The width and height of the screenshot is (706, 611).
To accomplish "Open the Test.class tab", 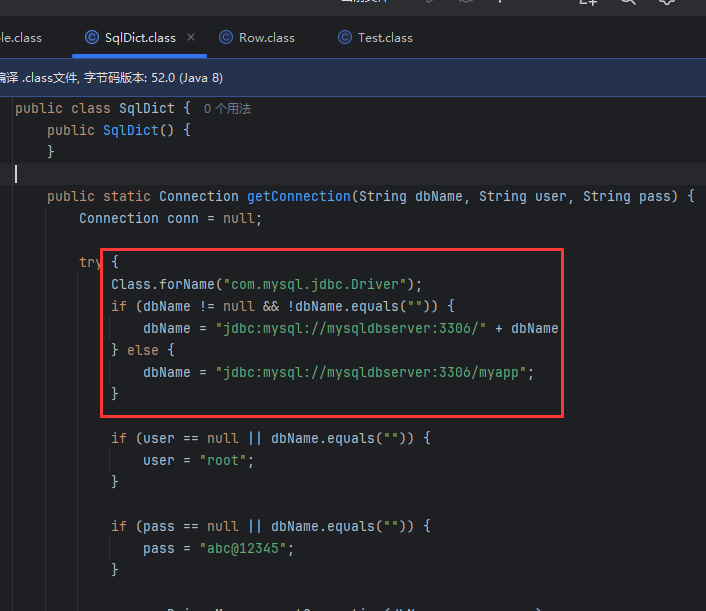I will point(385,38).
